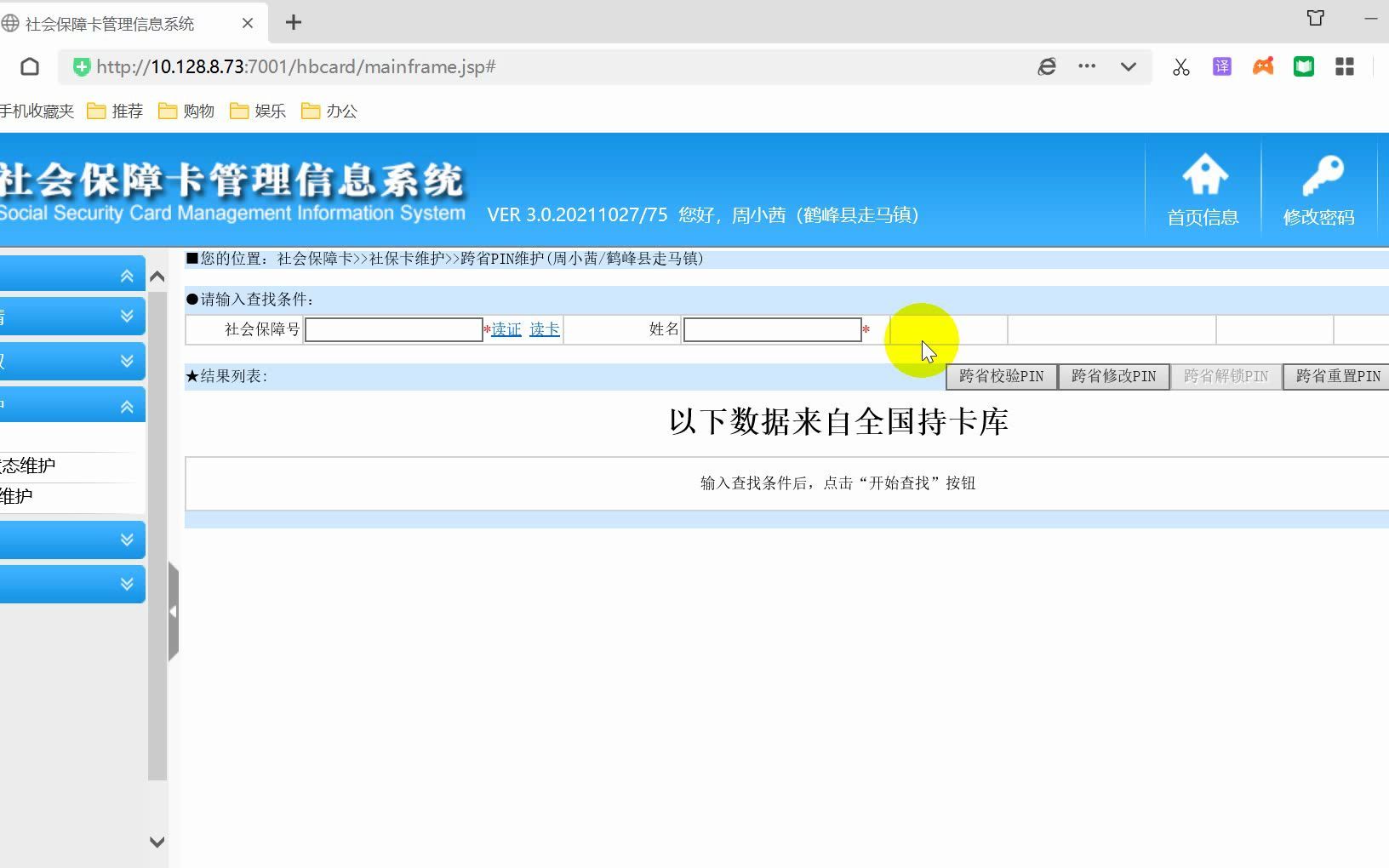Click the 跨省校验PIN button
This screenshot has height=868, width=1389.
(x=1001, y=376)
